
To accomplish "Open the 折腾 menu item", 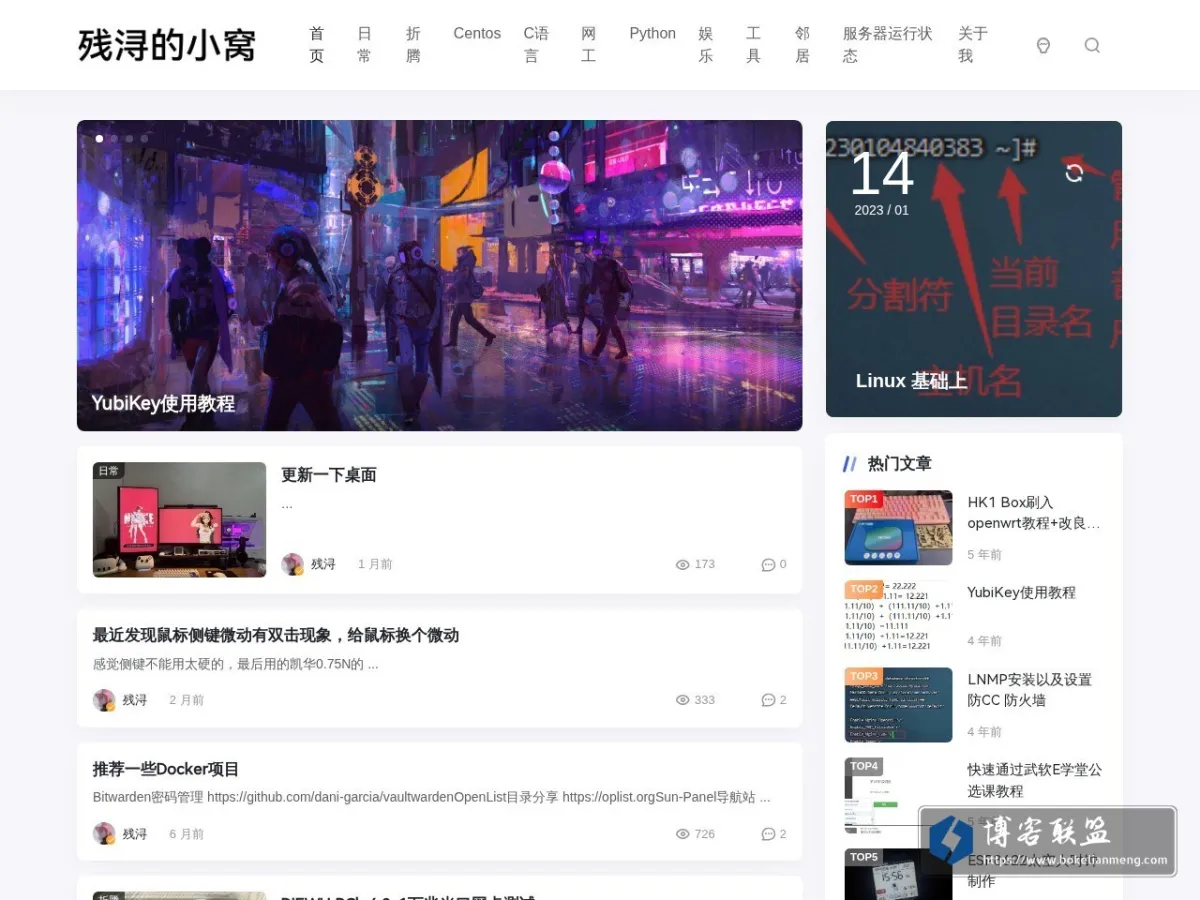I will pyautogui.click(x=413, y=45).
